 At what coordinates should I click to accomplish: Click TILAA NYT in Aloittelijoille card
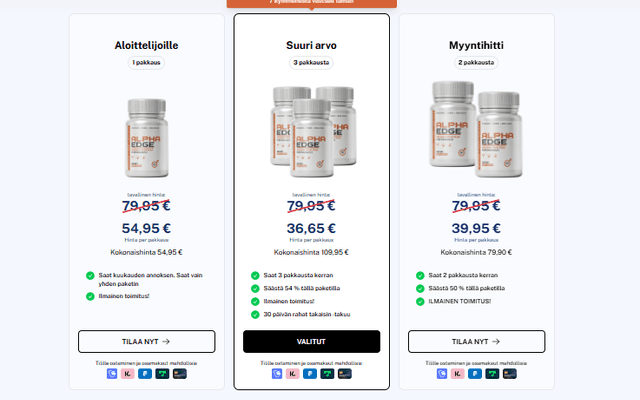(147, 342)
